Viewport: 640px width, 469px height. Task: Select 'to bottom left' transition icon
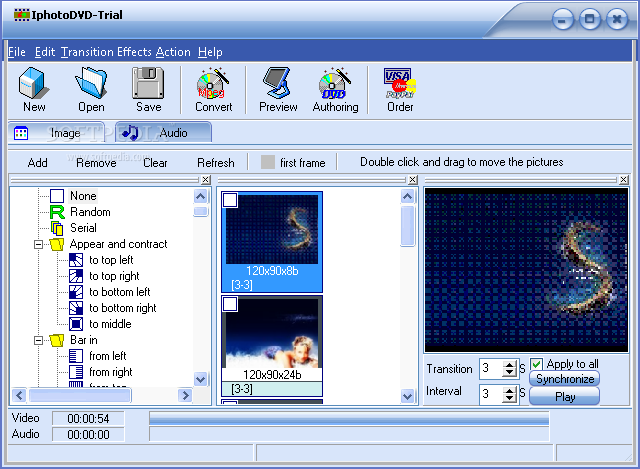click(76, 292)
